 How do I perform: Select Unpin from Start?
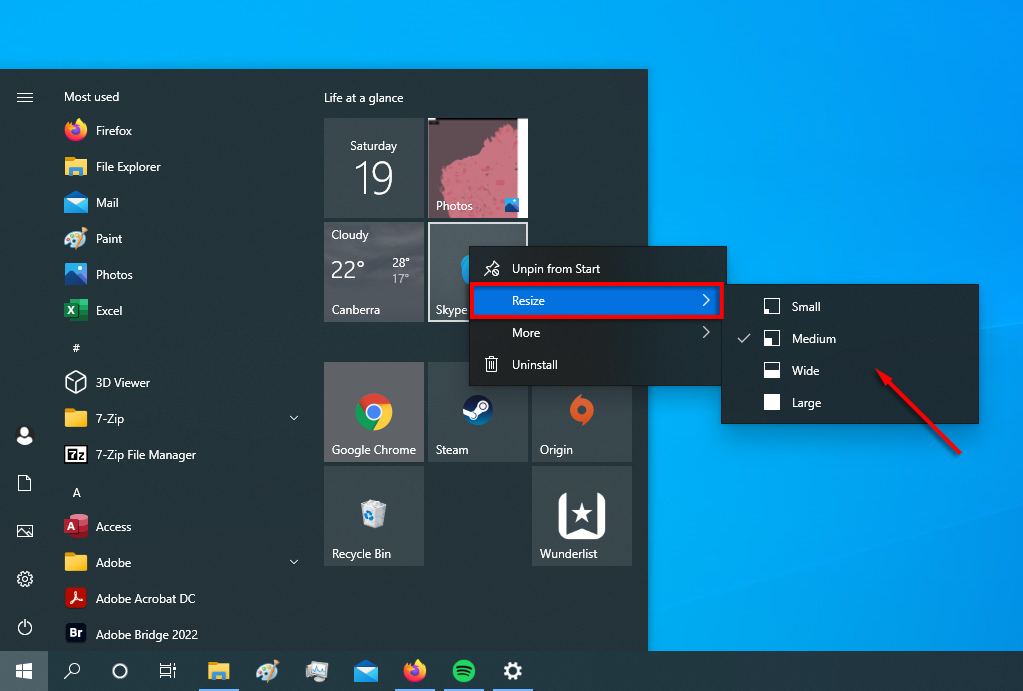[555, 269]
